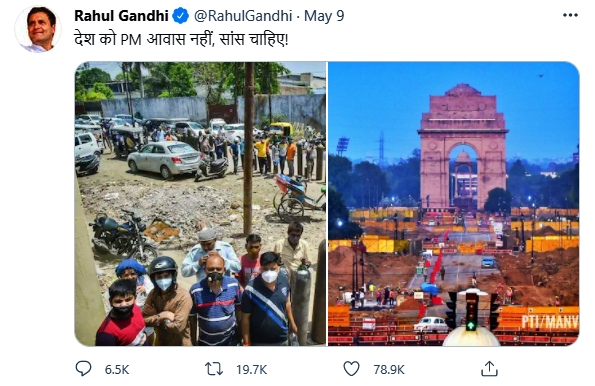Click the blue verified badge

tap(181, 16)
